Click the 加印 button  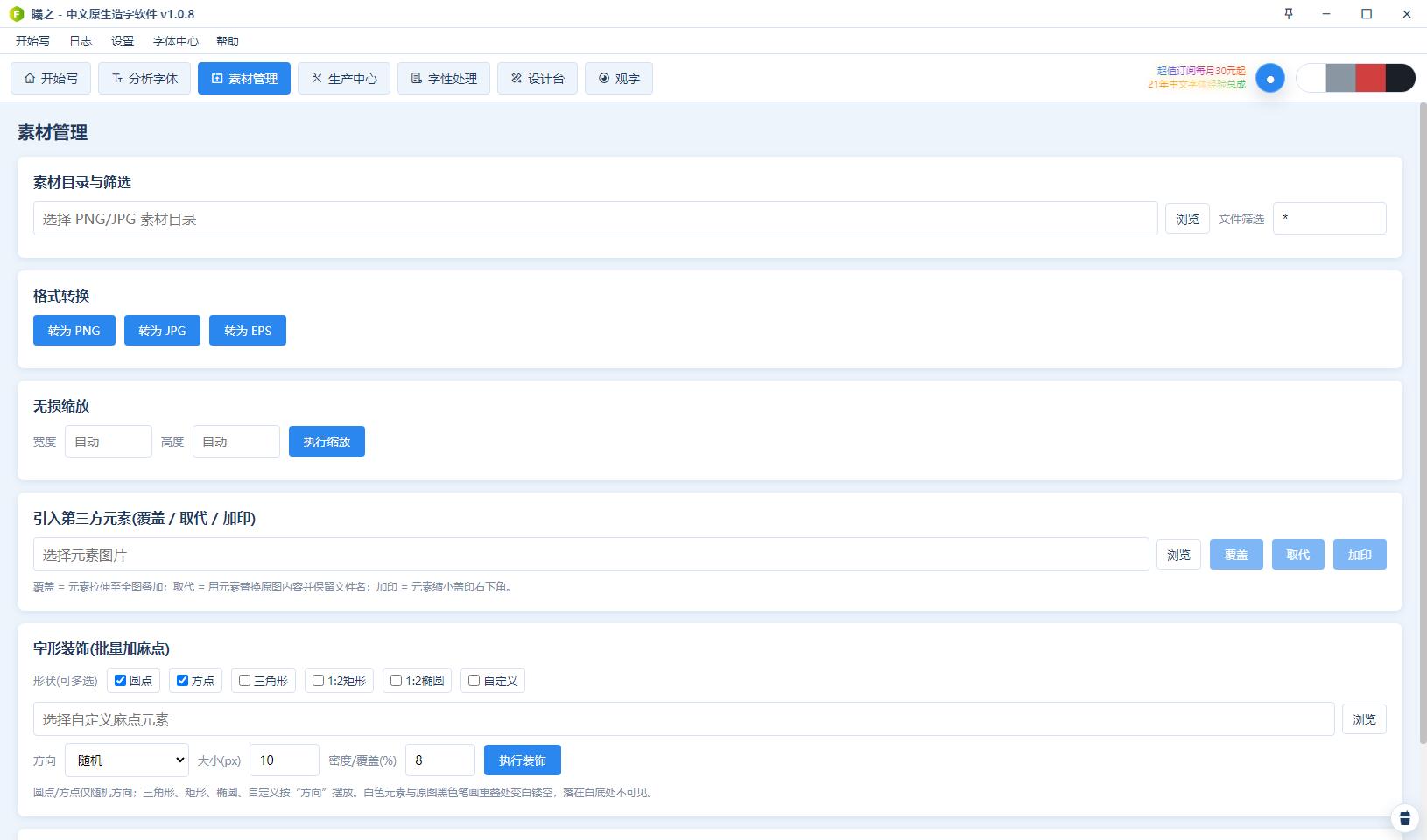[x=1360, y=555]
